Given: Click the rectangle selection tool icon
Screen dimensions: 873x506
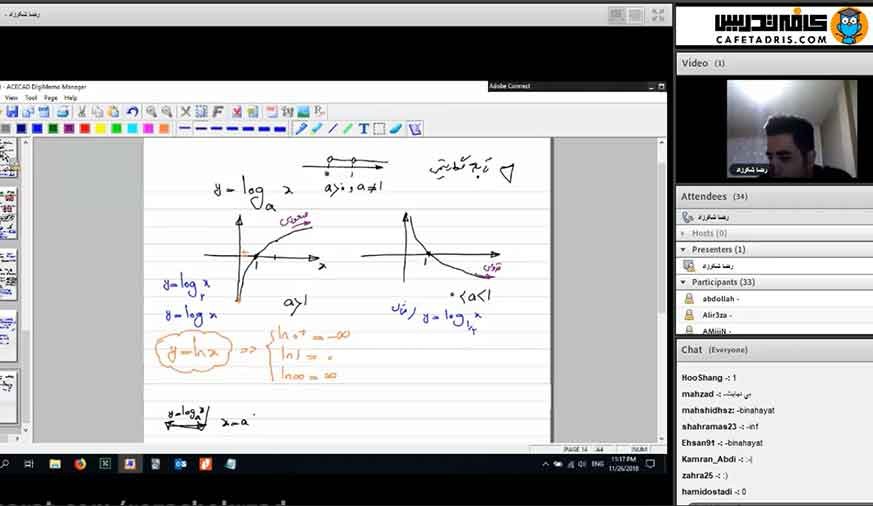Looking at the screenshot, I should (379, 129).
